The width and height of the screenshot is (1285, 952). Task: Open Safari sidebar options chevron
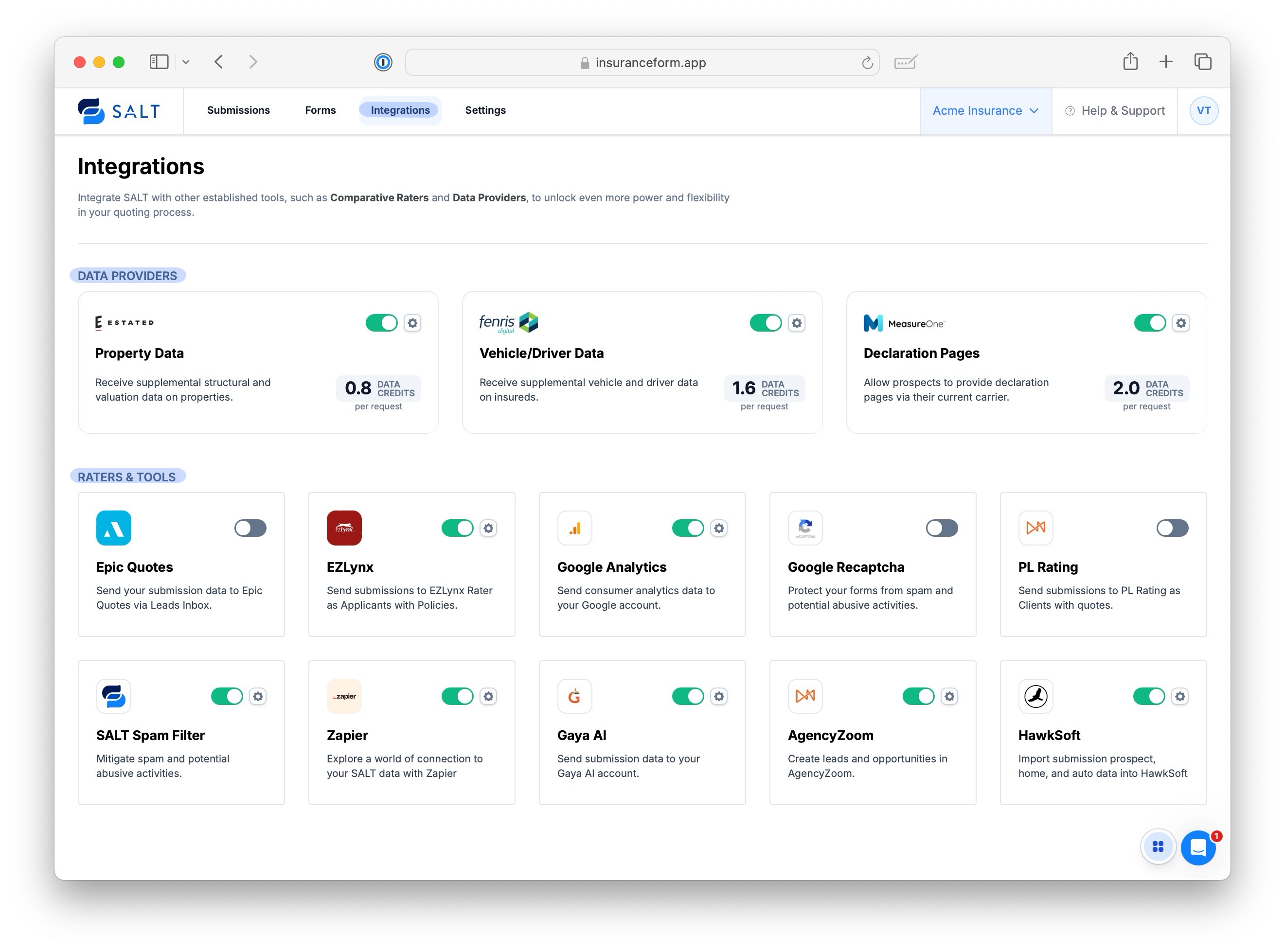186,62
